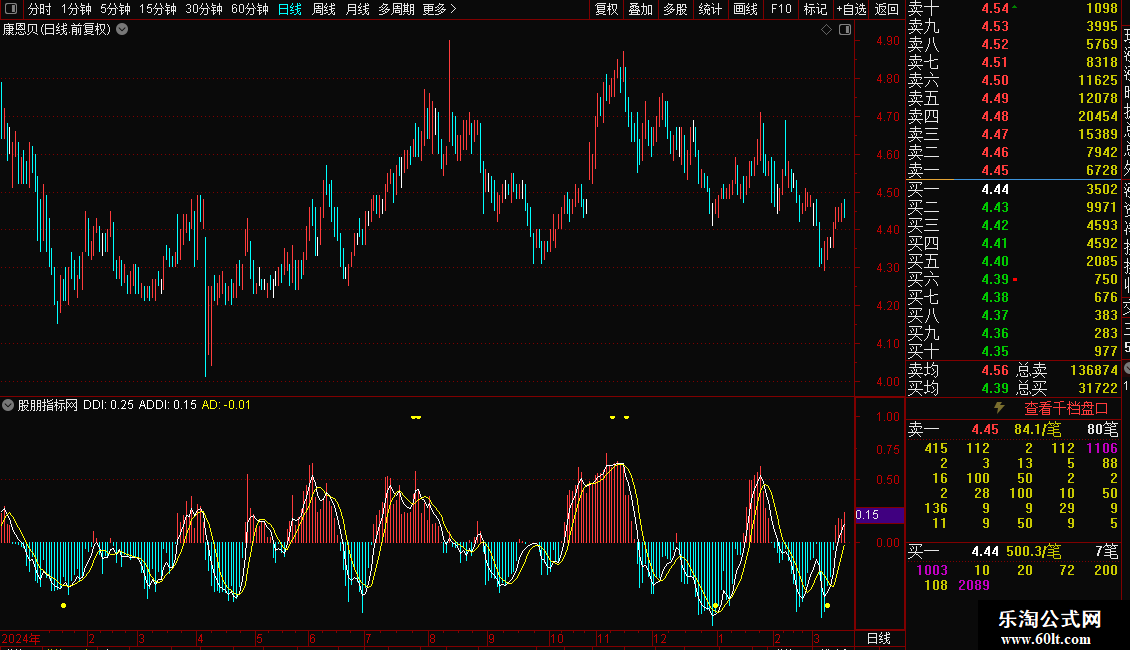
Task: Click the 总买 total volume 31722
Action: [x=1098, y=388]
